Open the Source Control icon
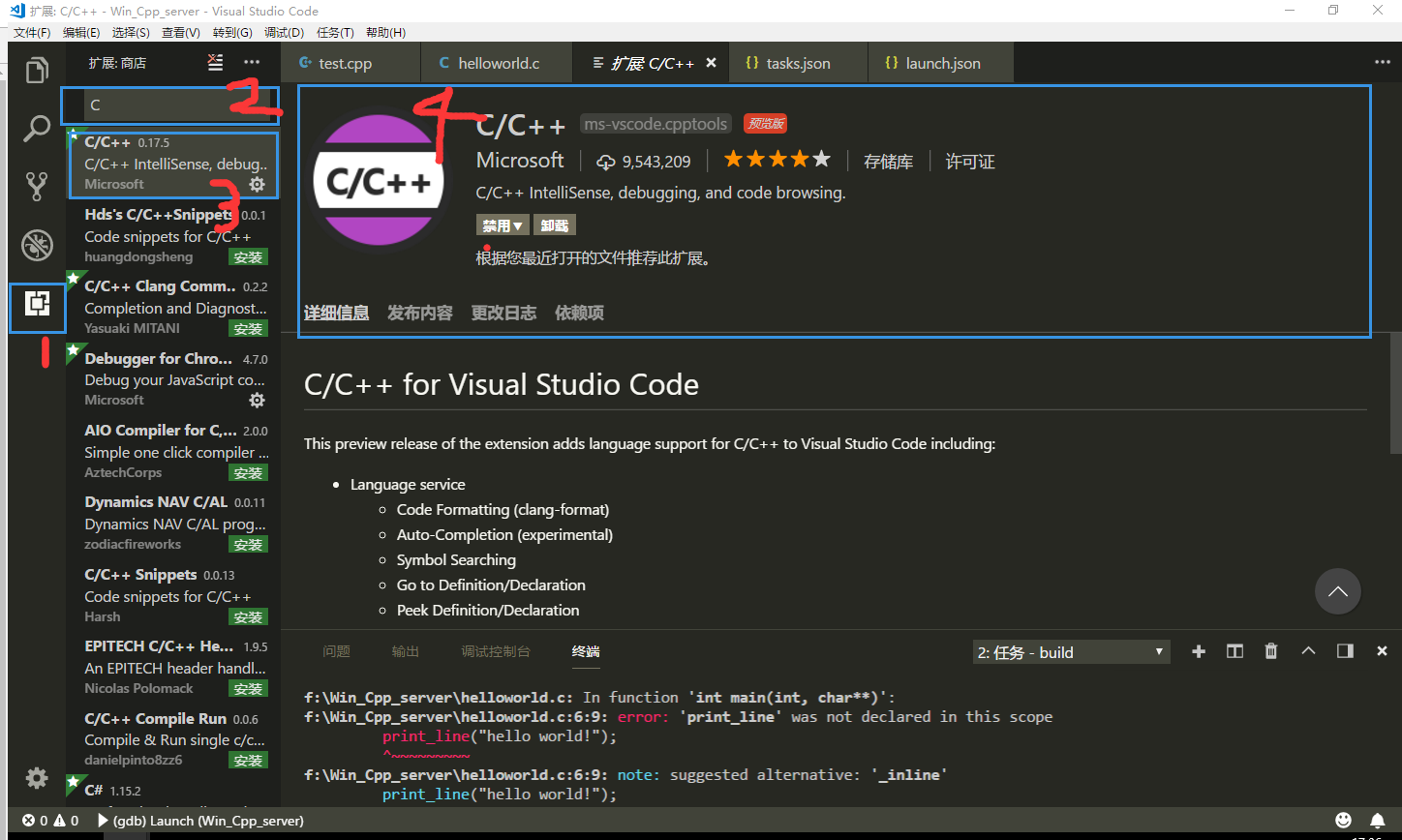The width and height of the screenshot is (1402, 840). pos(37,186)
